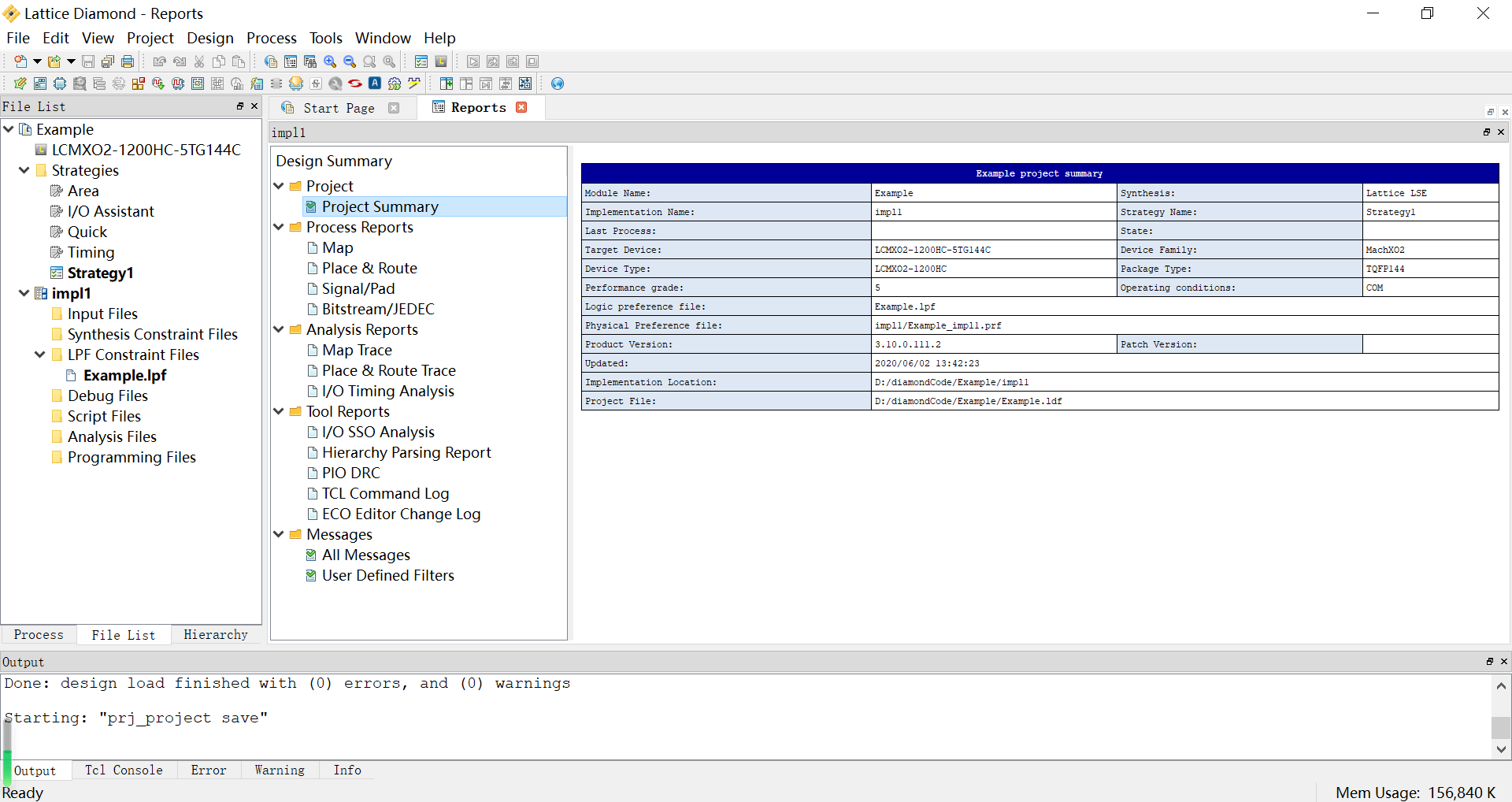
Task: Select the Example.lpf constraint file
Action: click(x=124, y=375)
